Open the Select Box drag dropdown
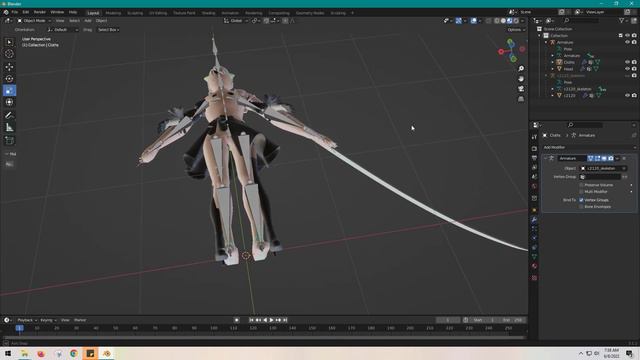Image resolution: width=640 pixels, height=360 pixels. coord(108,30)
